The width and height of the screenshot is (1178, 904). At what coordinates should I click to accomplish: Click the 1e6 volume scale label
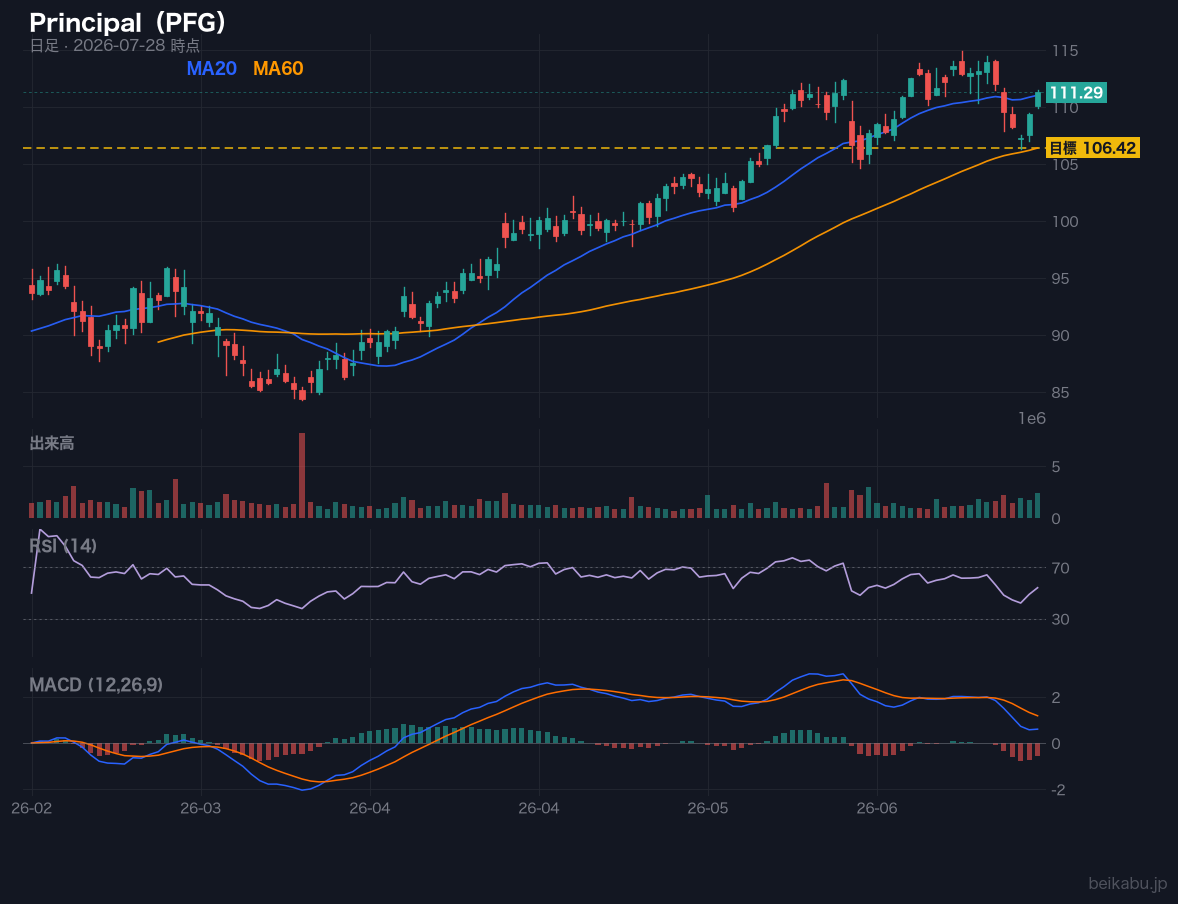(1032, 419)
